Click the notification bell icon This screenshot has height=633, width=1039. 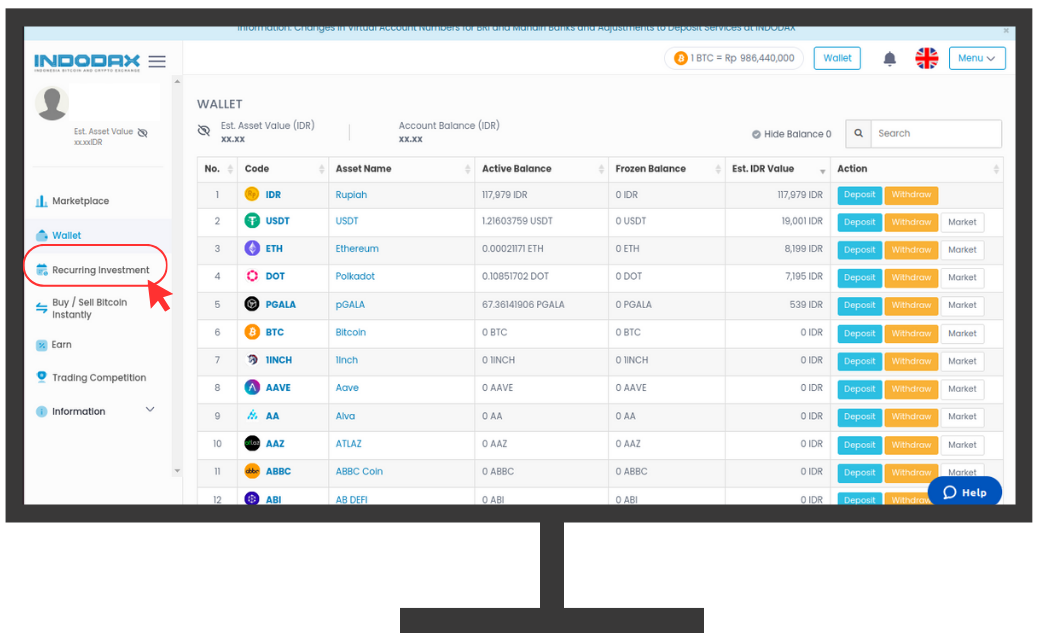[889, 59]
